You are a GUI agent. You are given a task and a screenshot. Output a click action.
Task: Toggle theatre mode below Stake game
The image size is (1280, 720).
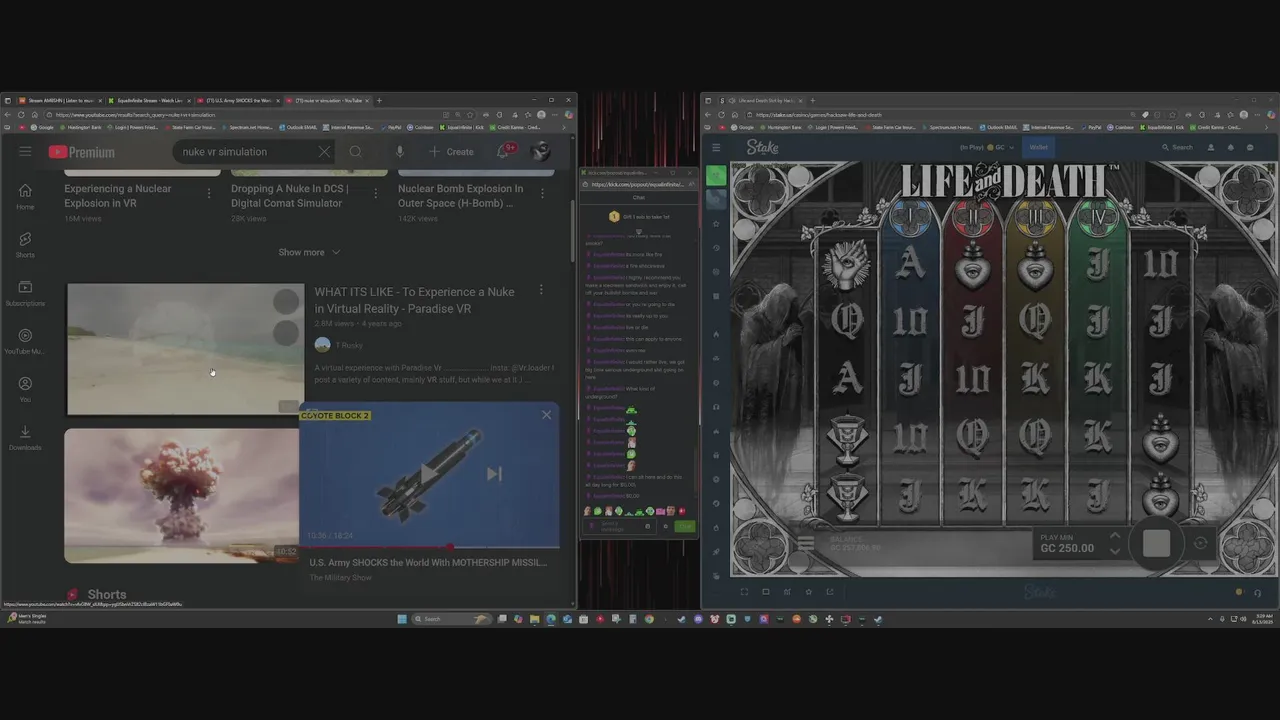click(766, 592)
